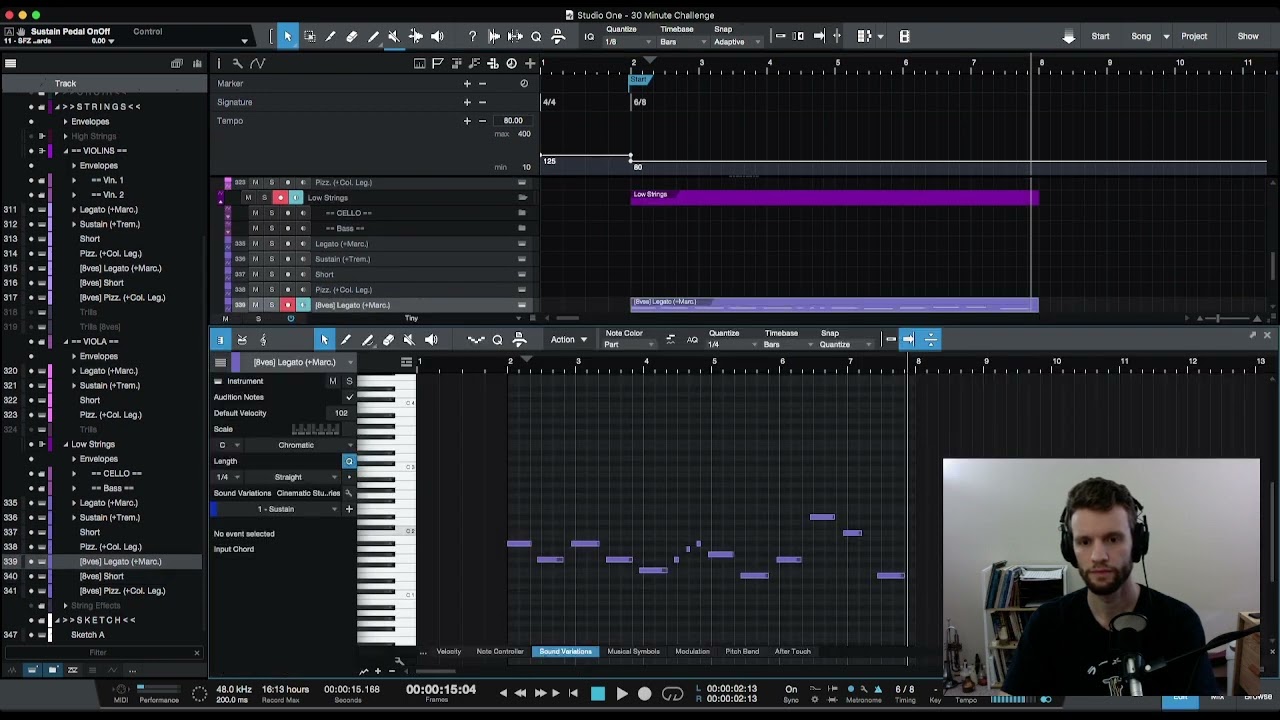
Task: Select the Listen speaker tool in the top toolbar
Action: coord(437,37)
